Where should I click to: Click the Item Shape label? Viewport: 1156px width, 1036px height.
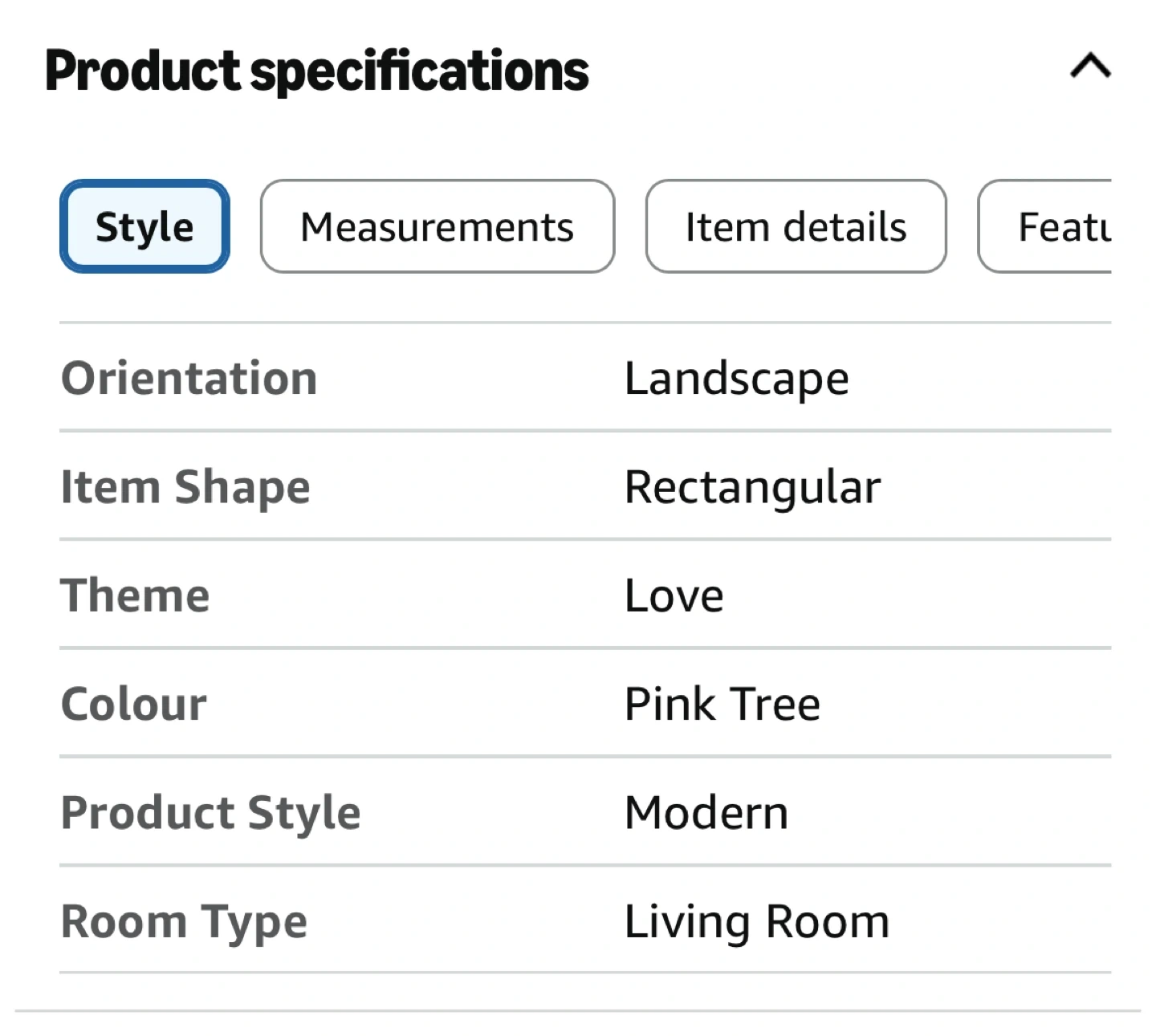(x=185, y=487)
